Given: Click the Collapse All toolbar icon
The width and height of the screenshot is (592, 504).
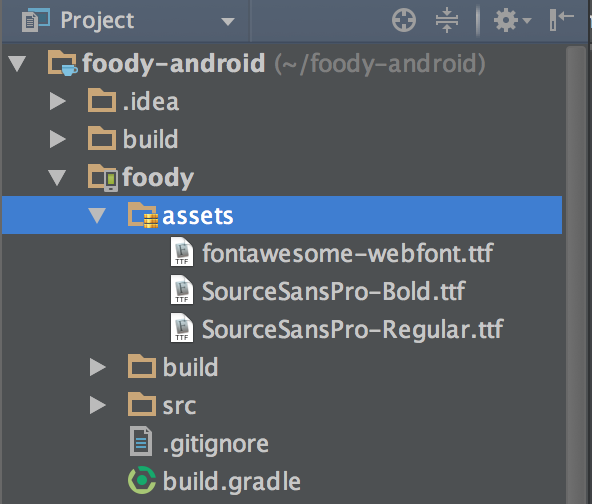Looking at the screenshot, I should coord(447,20).
